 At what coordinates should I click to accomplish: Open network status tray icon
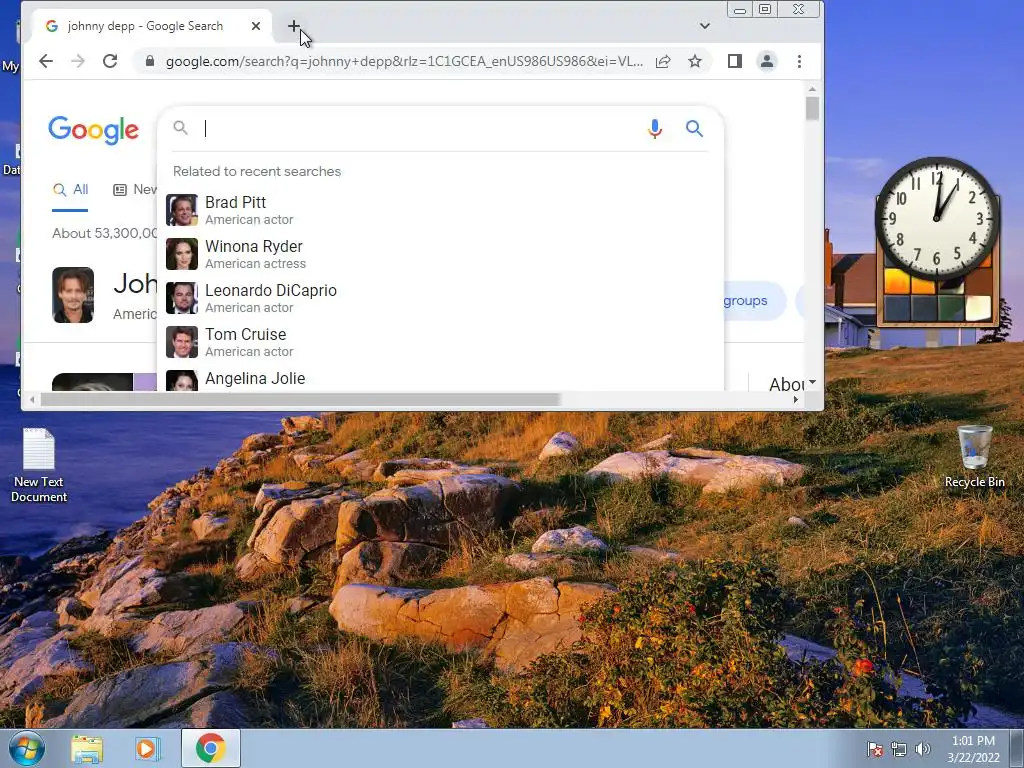(899, 749)
